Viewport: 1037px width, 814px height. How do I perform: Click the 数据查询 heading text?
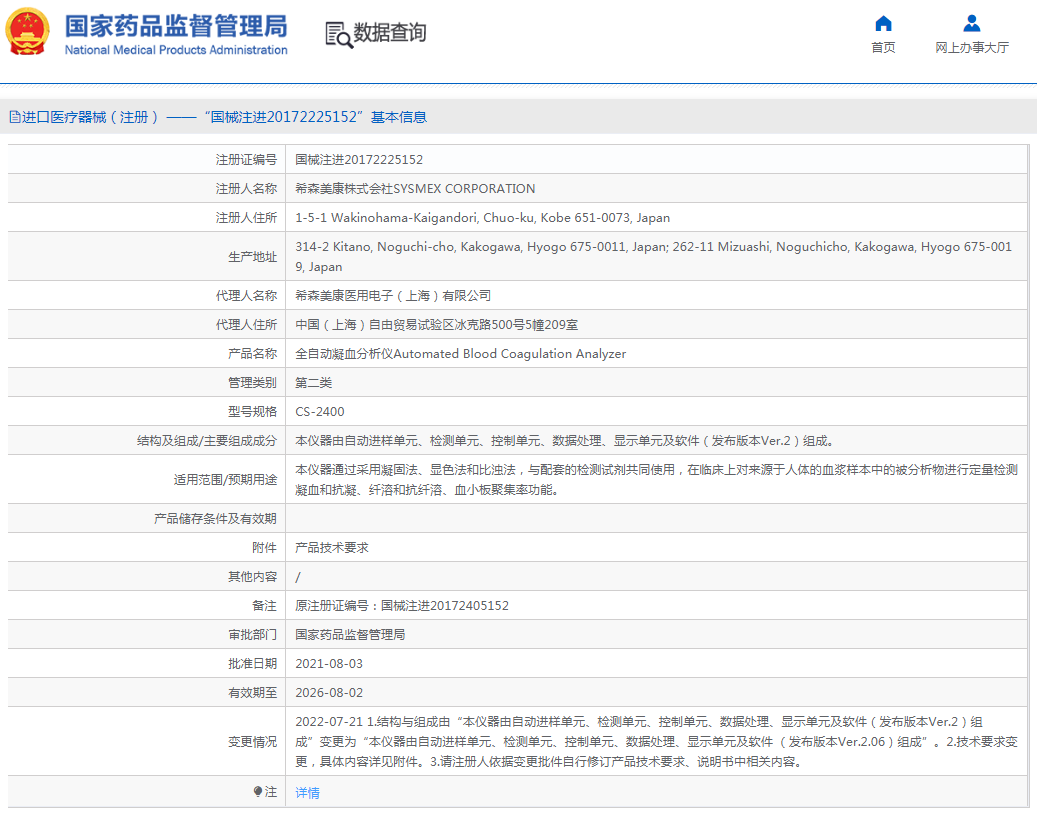tap(390, 32)
